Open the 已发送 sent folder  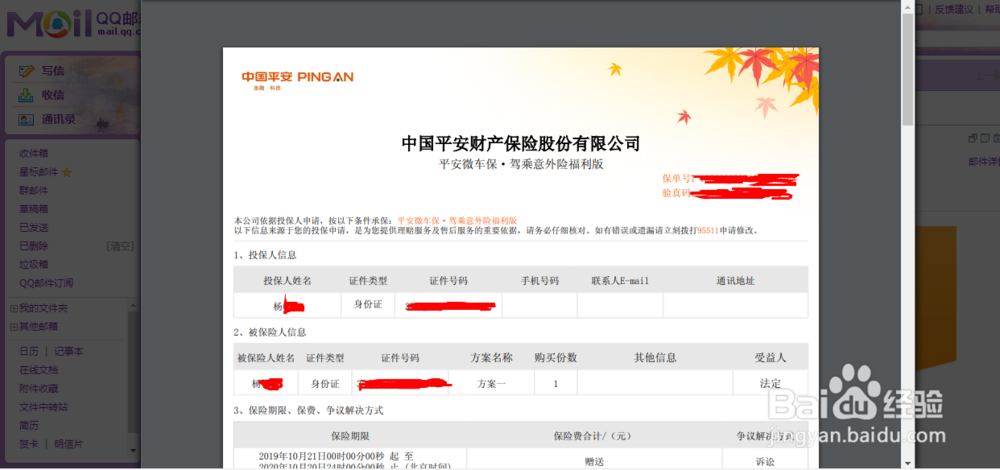tap(34, 228)
